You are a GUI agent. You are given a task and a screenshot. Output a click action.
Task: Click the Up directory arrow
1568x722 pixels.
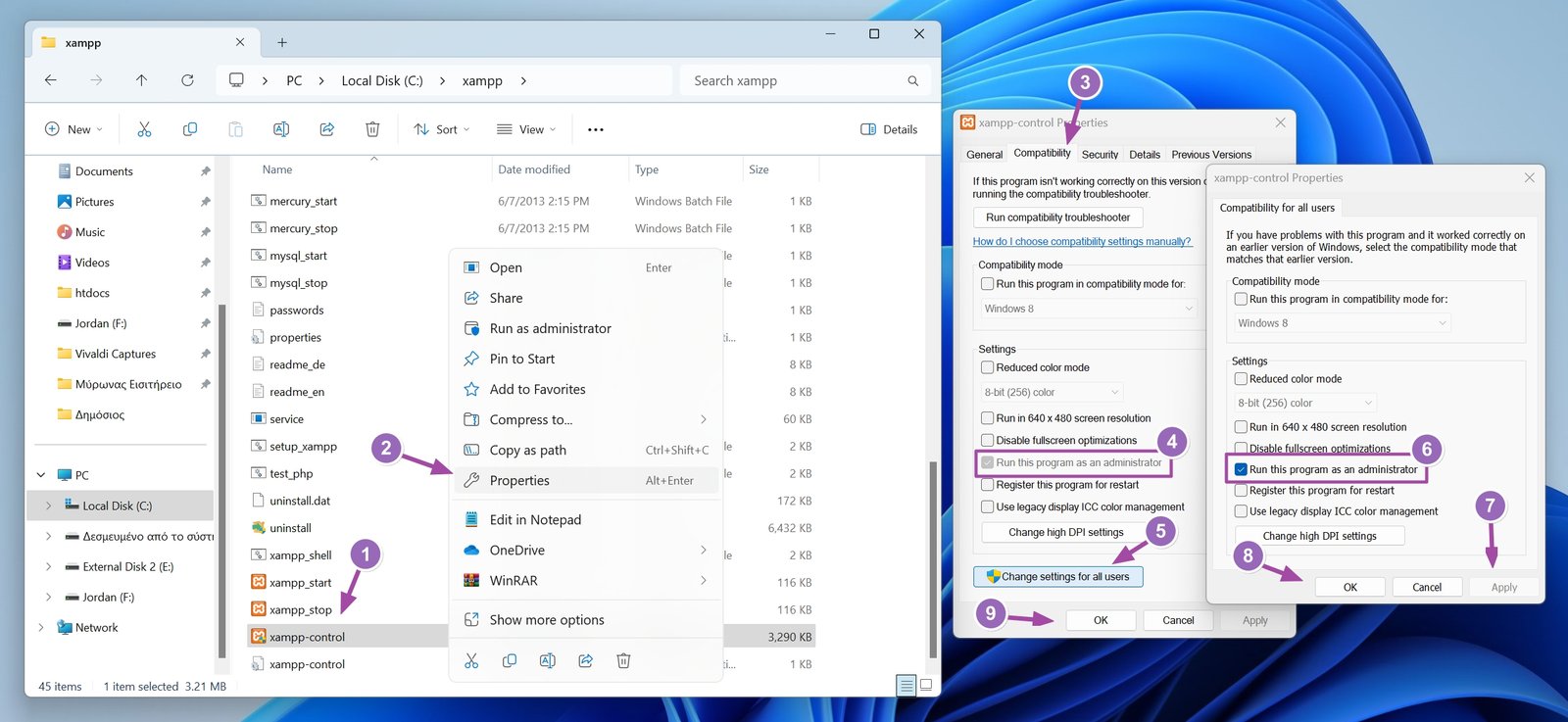(x=141, y=80)
